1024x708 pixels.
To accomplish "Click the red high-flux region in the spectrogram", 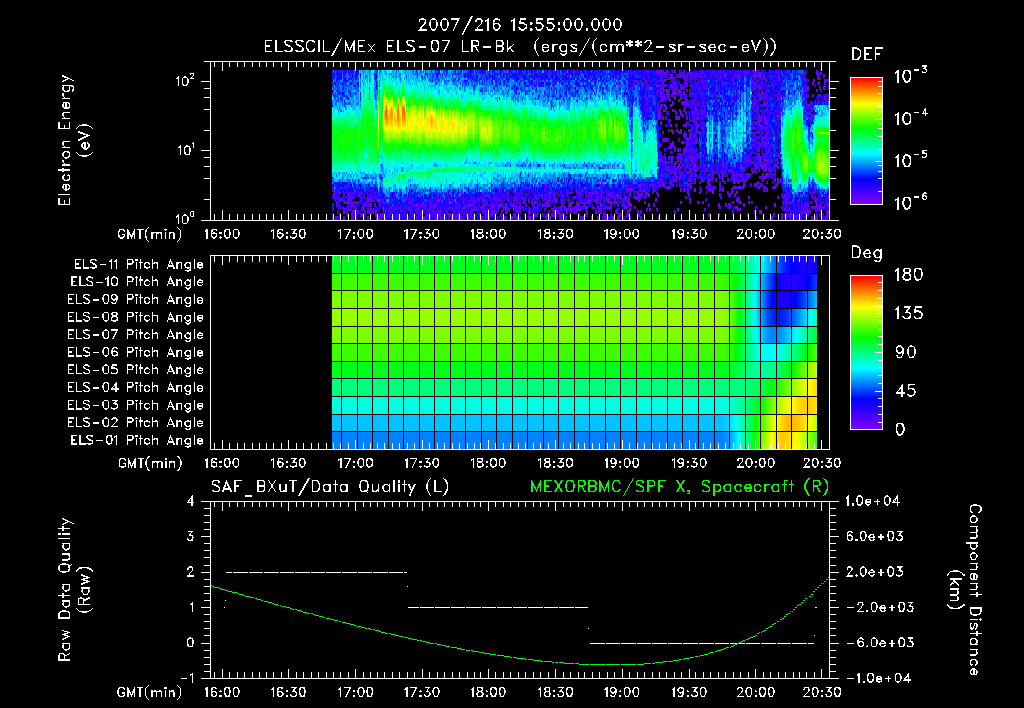I will pyautogui.click(x=394, y=114).
